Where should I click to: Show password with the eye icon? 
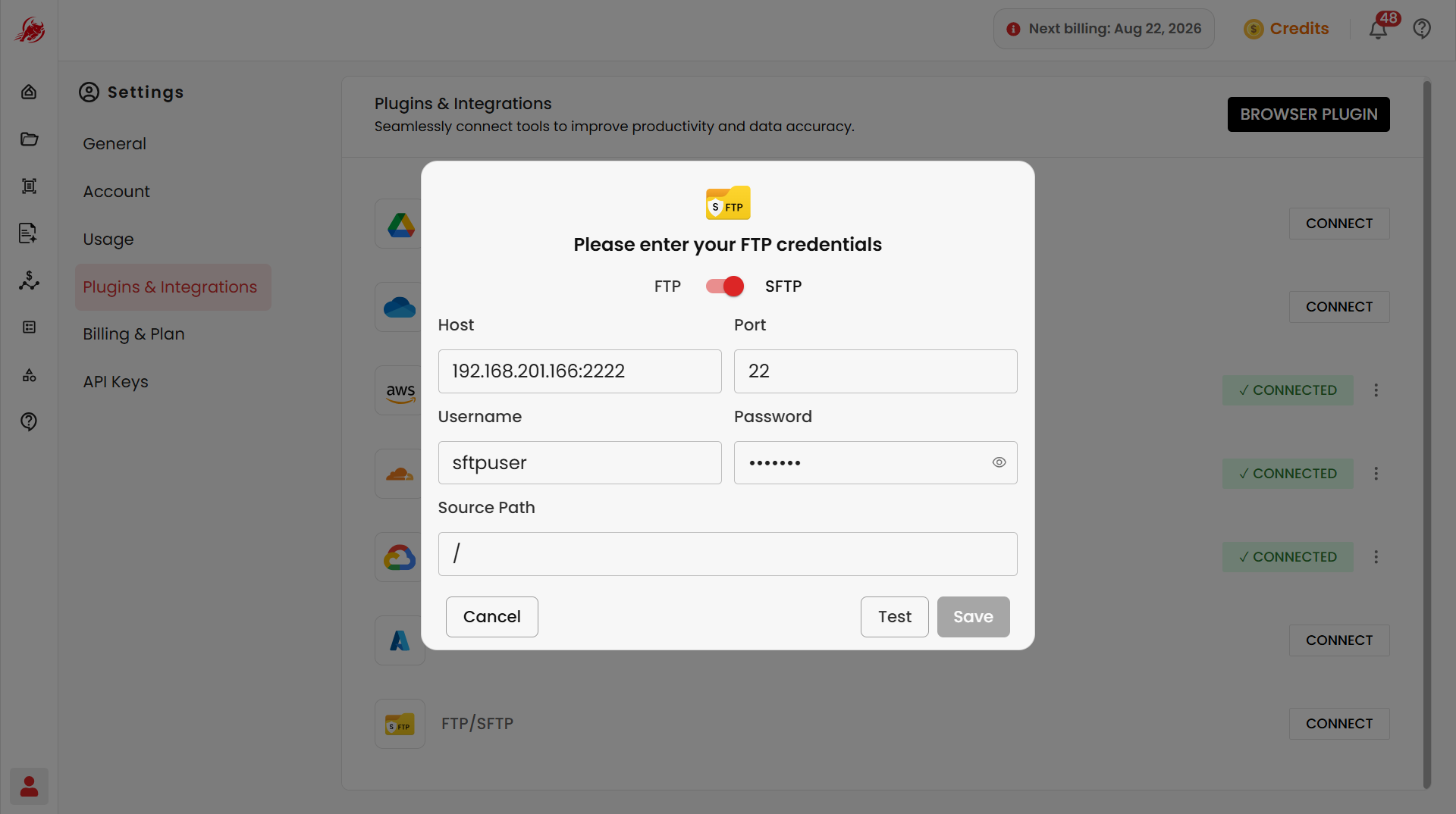[999, 462]
